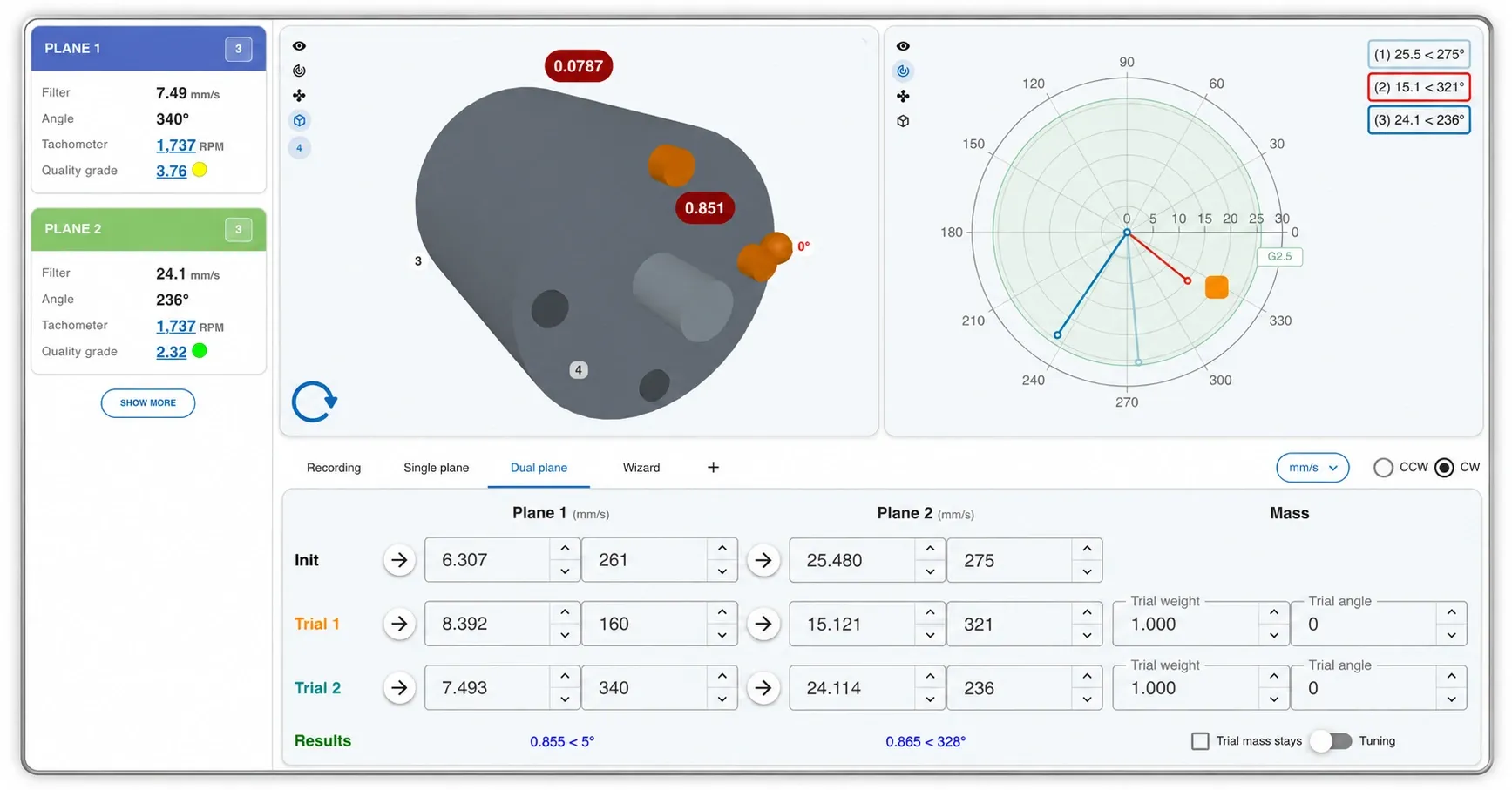Check Trial mass stays checkbox
The height and width of the screenshot is (790, 1512).
tap(1200, 741)
